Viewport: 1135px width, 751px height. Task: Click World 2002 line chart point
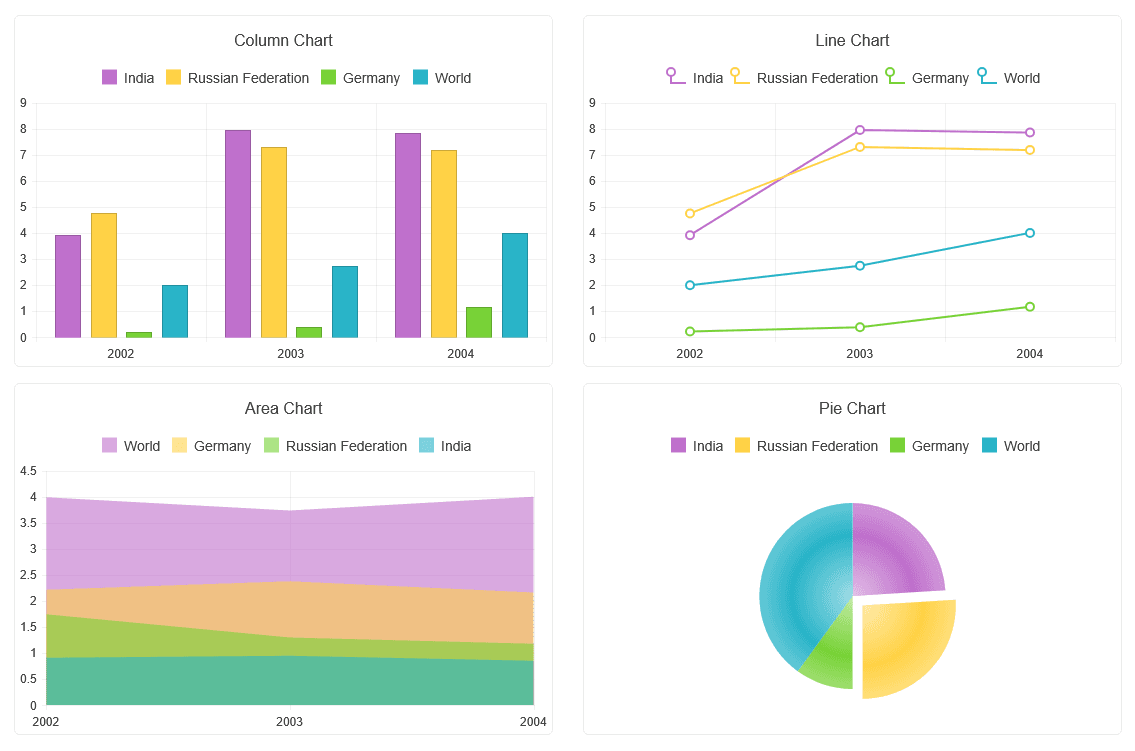690,285
